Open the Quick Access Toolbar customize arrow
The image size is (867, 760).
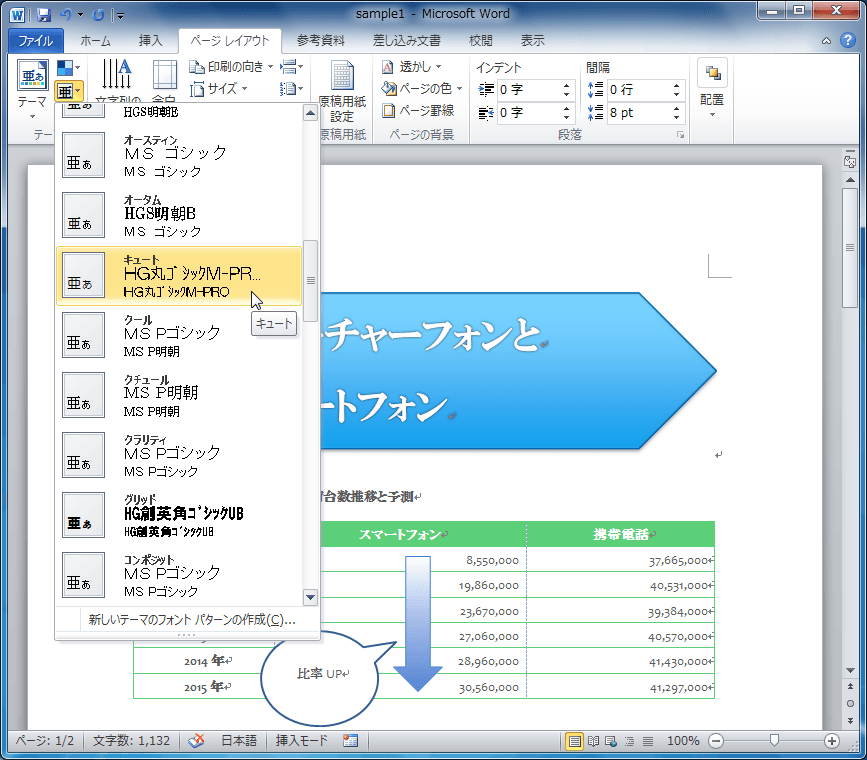120,15
